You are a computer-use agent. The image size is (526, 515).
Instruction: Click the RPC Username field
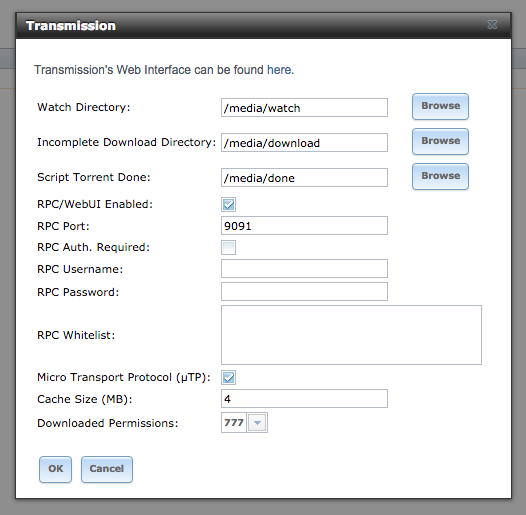[304, 268]
